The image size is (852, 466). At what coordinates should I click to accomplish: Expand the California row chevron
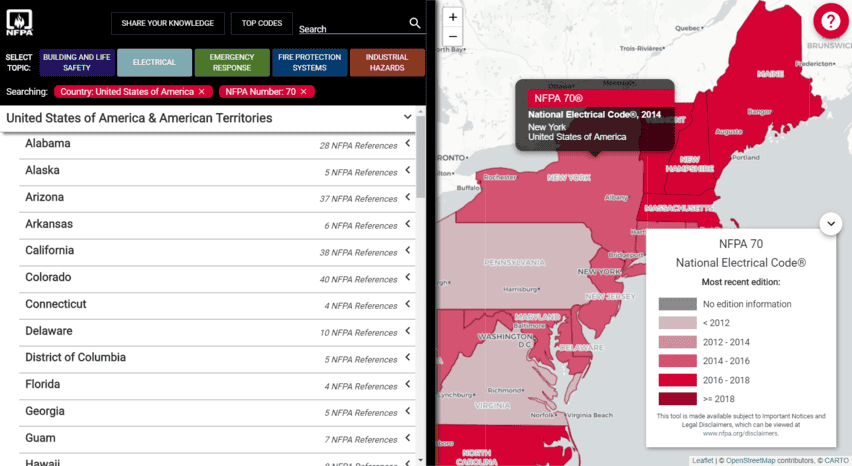coord(408,250)
